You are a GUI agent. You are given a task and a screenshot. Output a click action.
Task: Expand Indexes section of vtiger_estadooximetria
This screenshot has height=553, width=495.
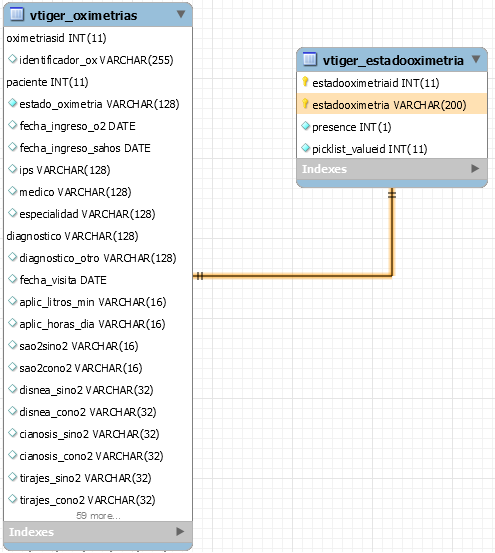[475, 169]
